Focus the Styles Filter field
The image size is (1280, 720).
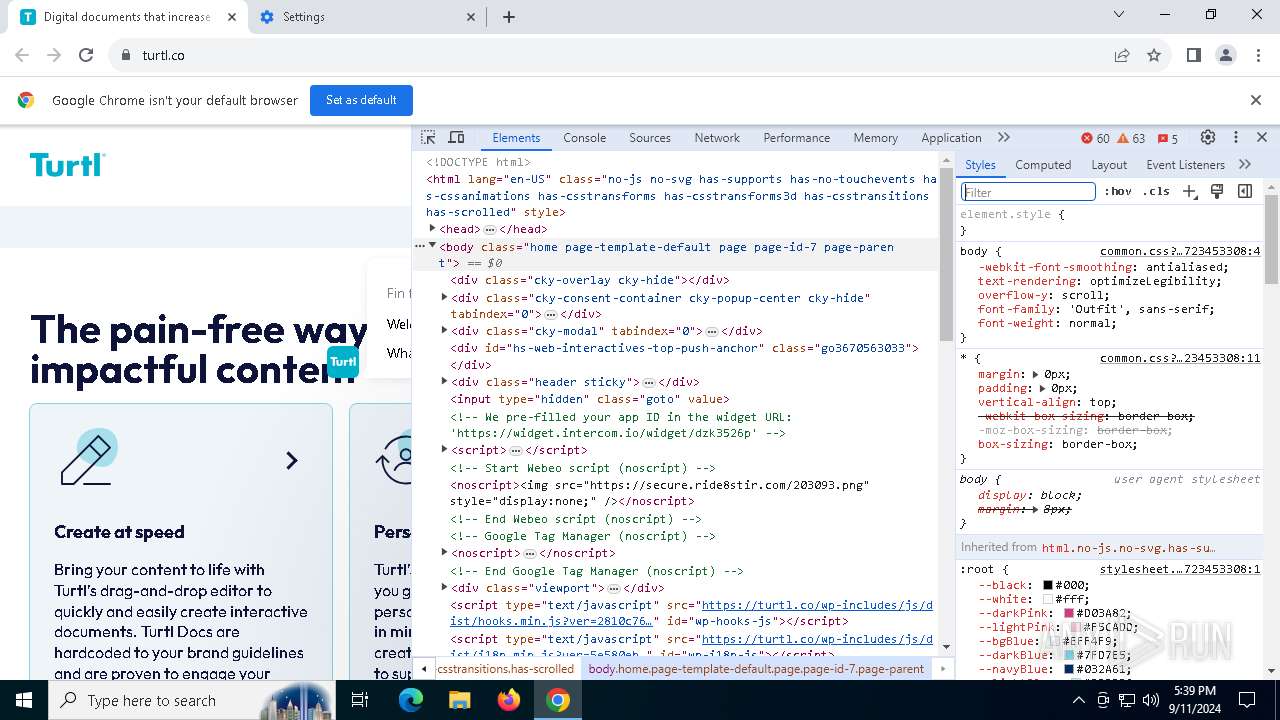click(x=1028, y=192)
